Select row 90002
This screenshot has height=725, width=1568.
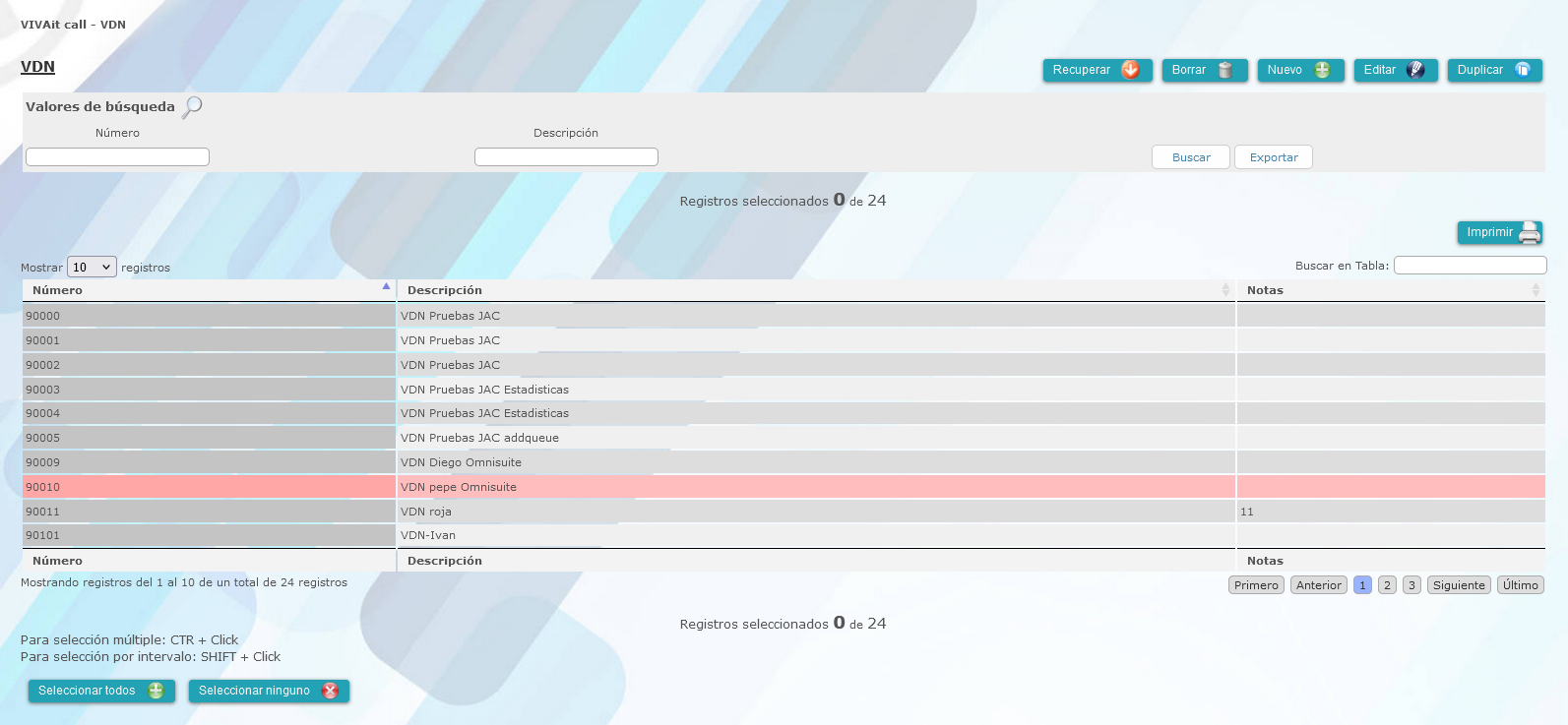pos(784,365)
